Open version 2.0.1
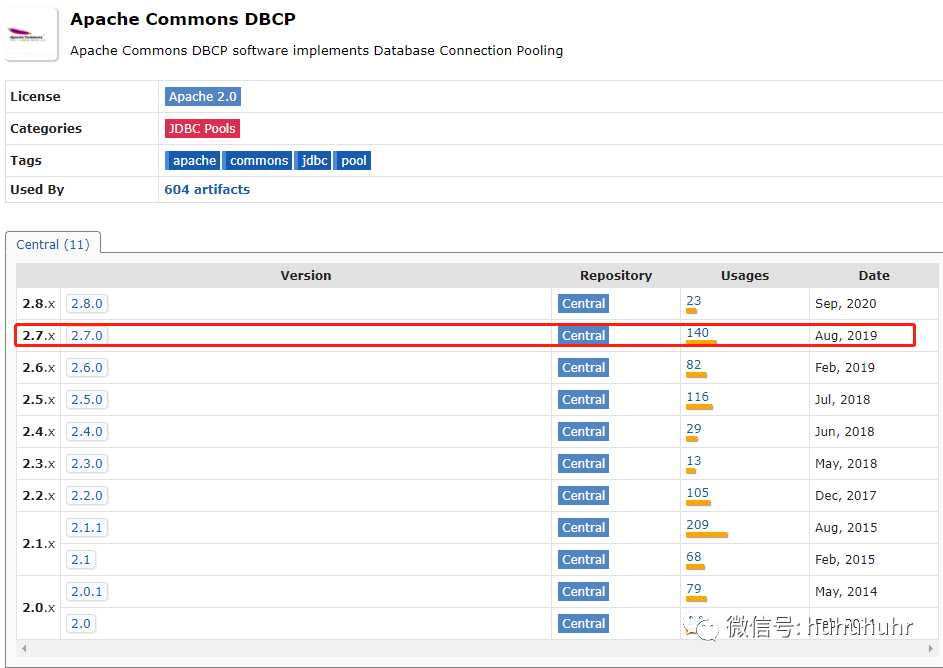 tap(87, 592)
